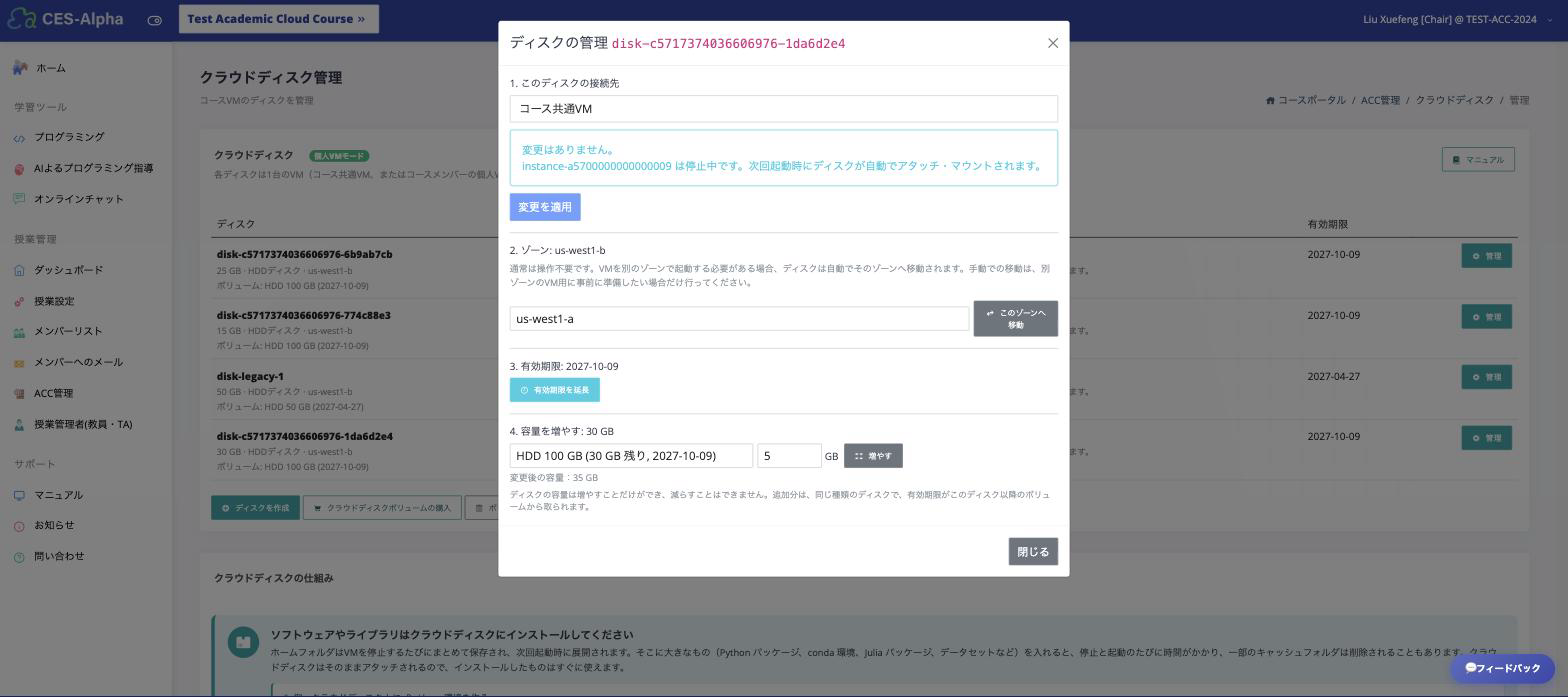This screenshot has height=697, width=1568.
Task: Click the 増やす button
Action: point(873,456)
